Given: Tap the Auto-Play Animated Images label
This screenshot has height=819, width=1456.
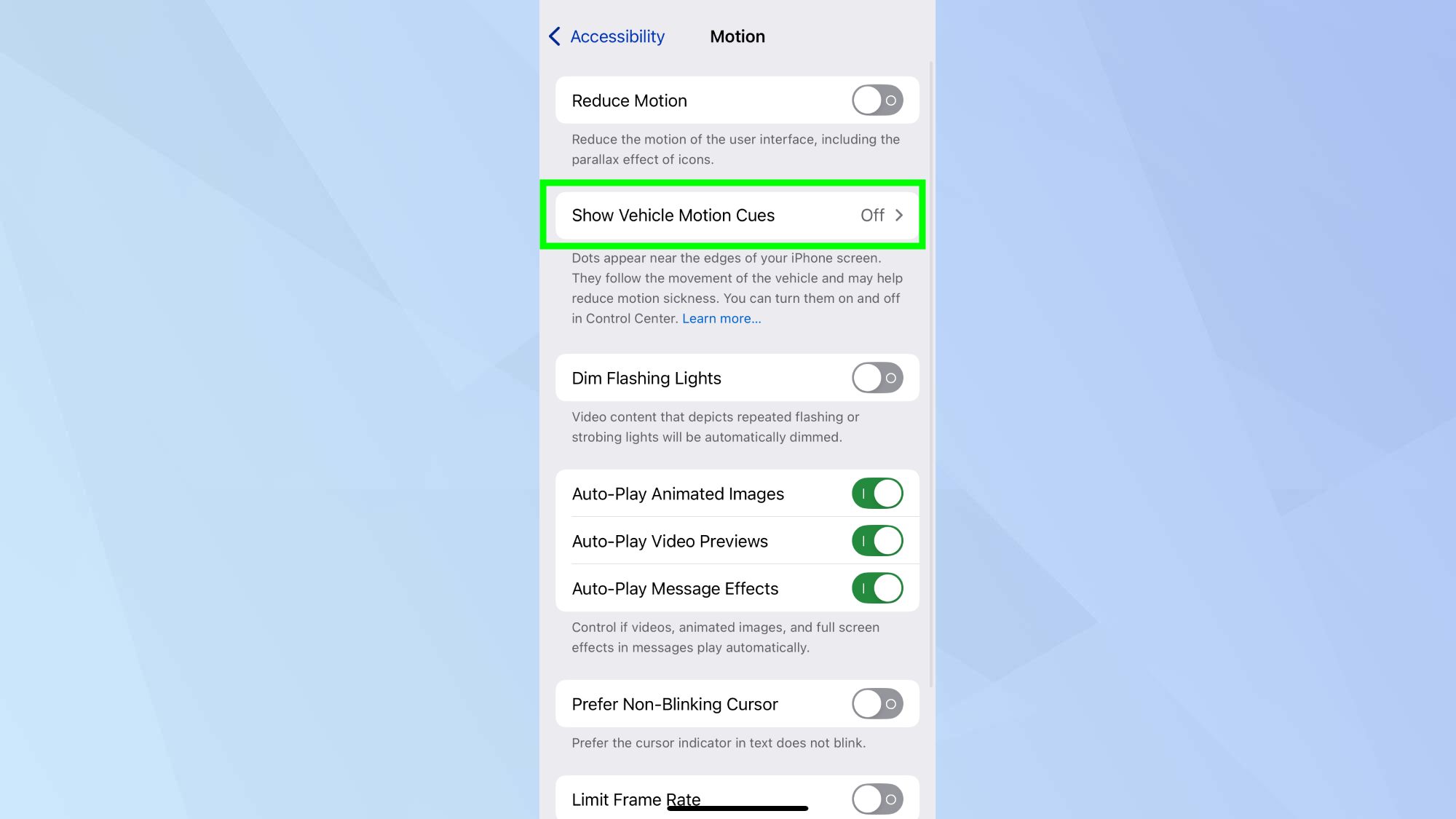Looking at the screenshot, I should click(678, 494).
